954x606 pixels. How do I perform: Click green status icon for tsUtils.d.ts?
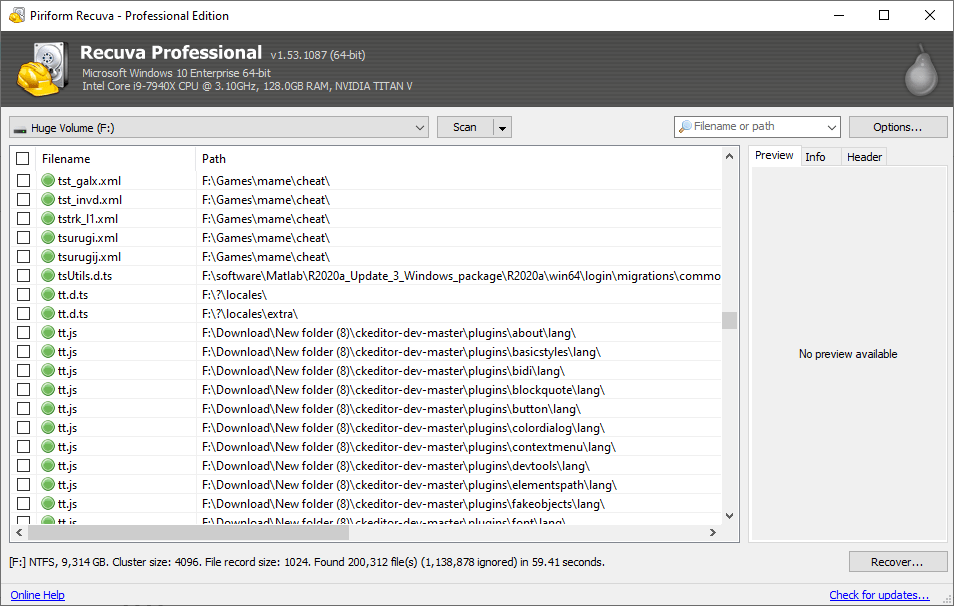pos(48,275)
